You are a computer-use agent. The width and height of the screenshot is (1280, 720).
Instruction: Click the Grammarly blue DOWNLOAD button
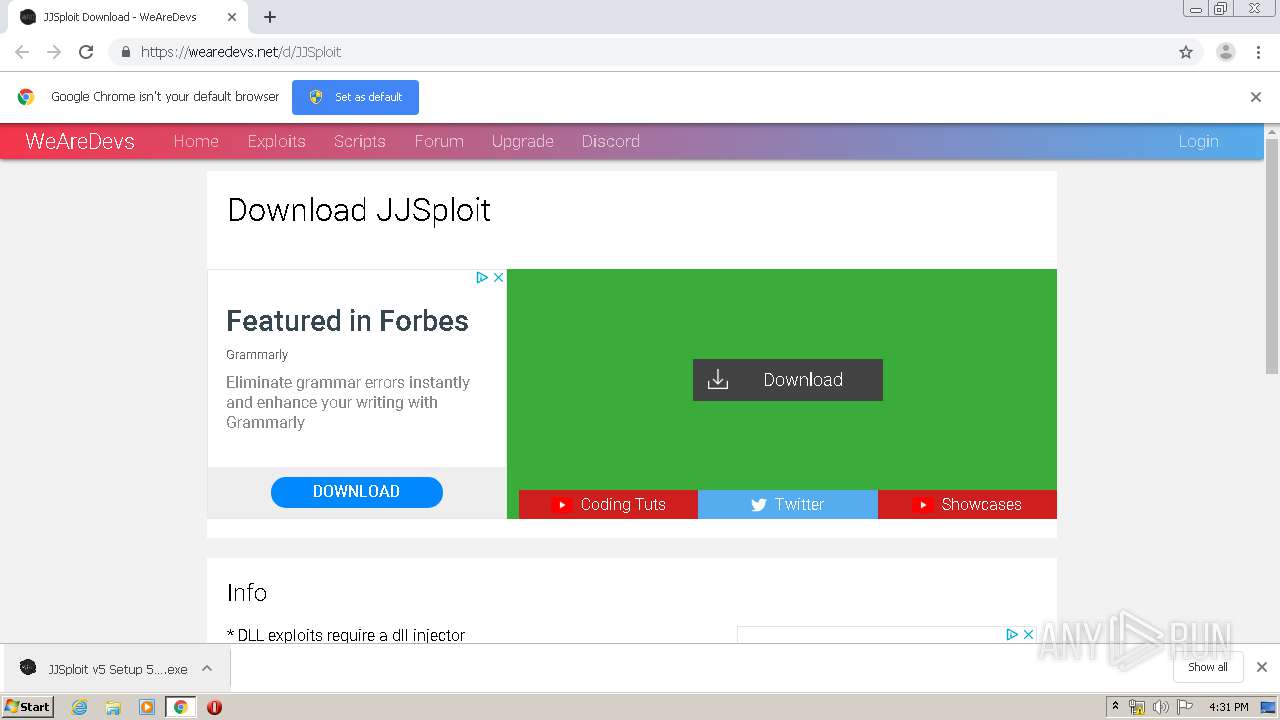pos(357,491)
